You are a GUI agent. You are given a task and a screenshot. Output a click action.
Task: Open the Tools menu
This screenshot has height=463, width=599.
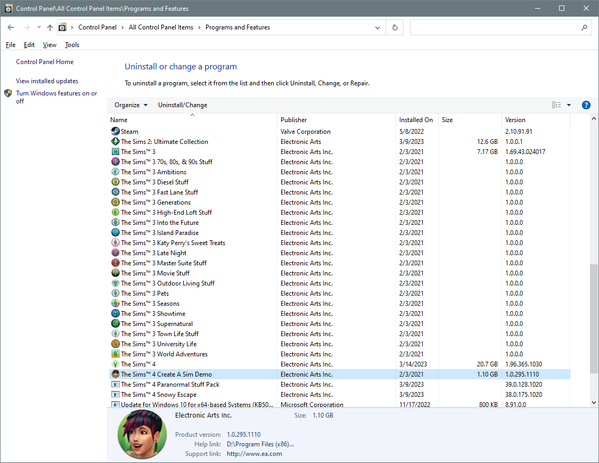coord(72,45)
